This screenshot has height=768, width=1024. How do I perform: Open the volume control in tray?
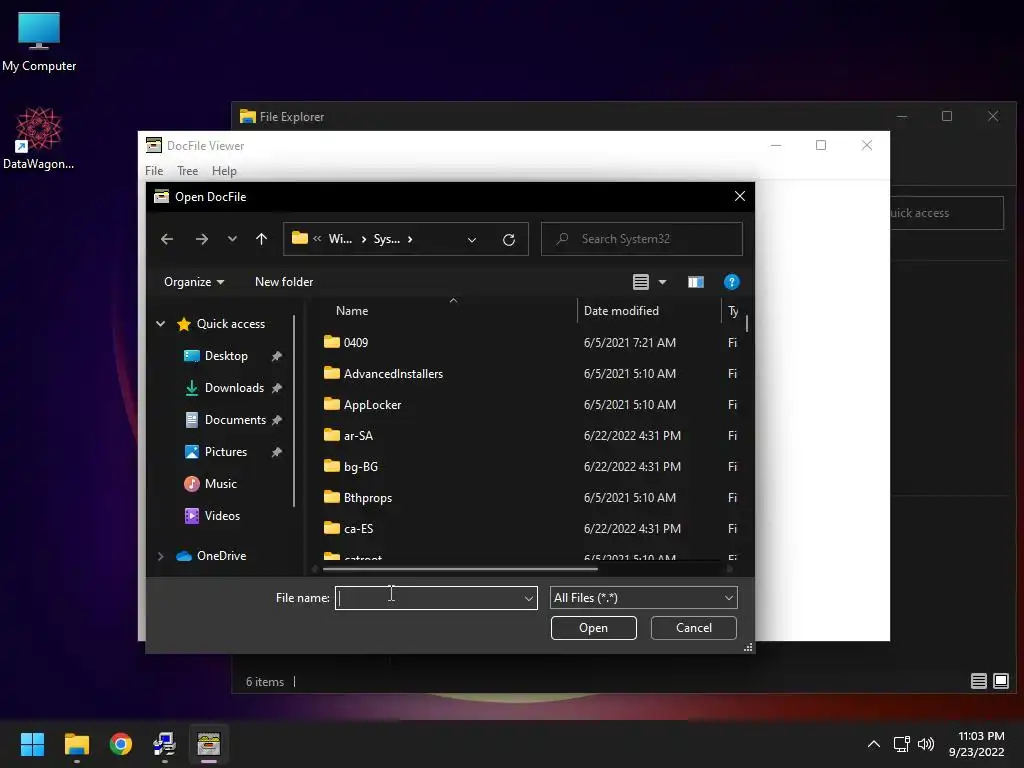[925, 744]
